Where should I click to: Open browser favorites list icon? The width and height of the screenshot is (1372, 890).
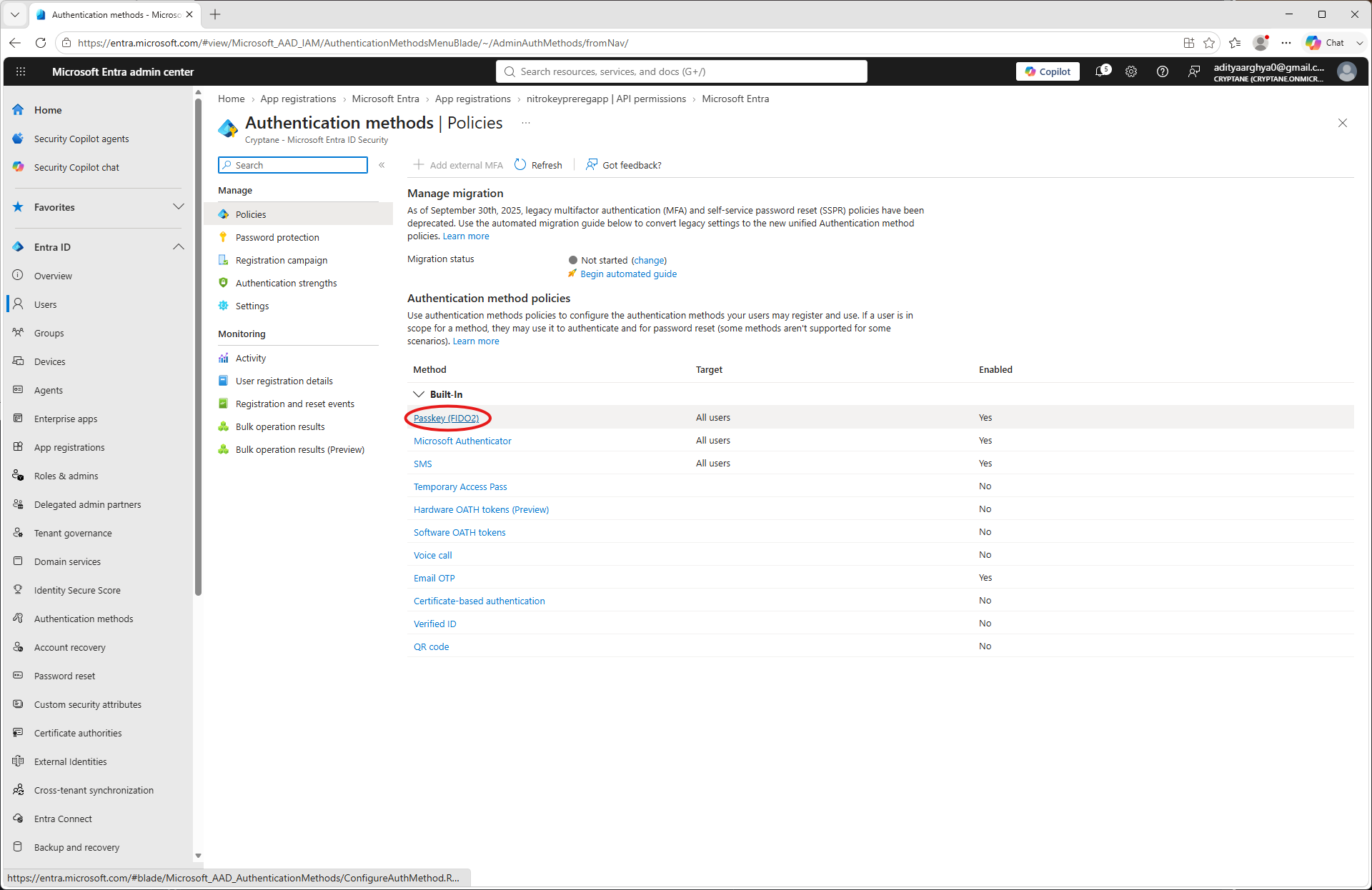pyautogui.click(x=1235, y=43)
